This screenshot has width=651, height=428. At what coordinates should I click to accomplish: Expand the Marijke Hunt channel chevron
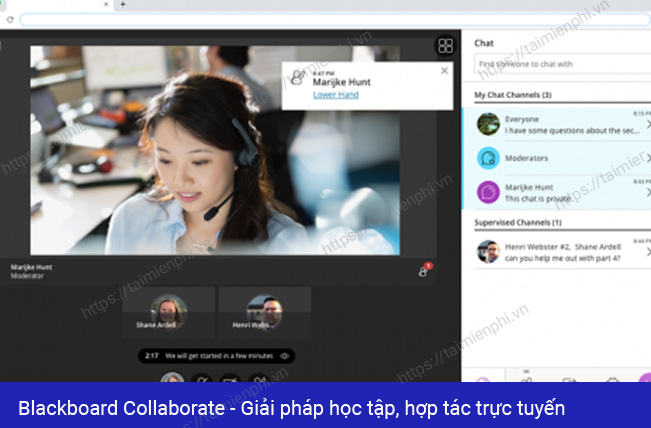pos(648,192)
